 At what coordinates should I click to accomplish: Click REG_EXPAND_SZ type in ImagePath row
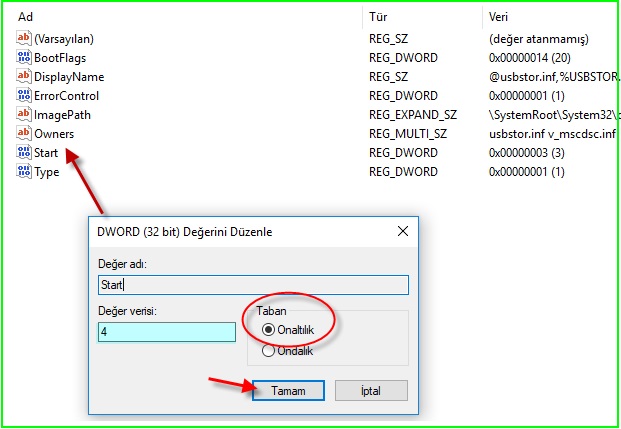[413, 115]
